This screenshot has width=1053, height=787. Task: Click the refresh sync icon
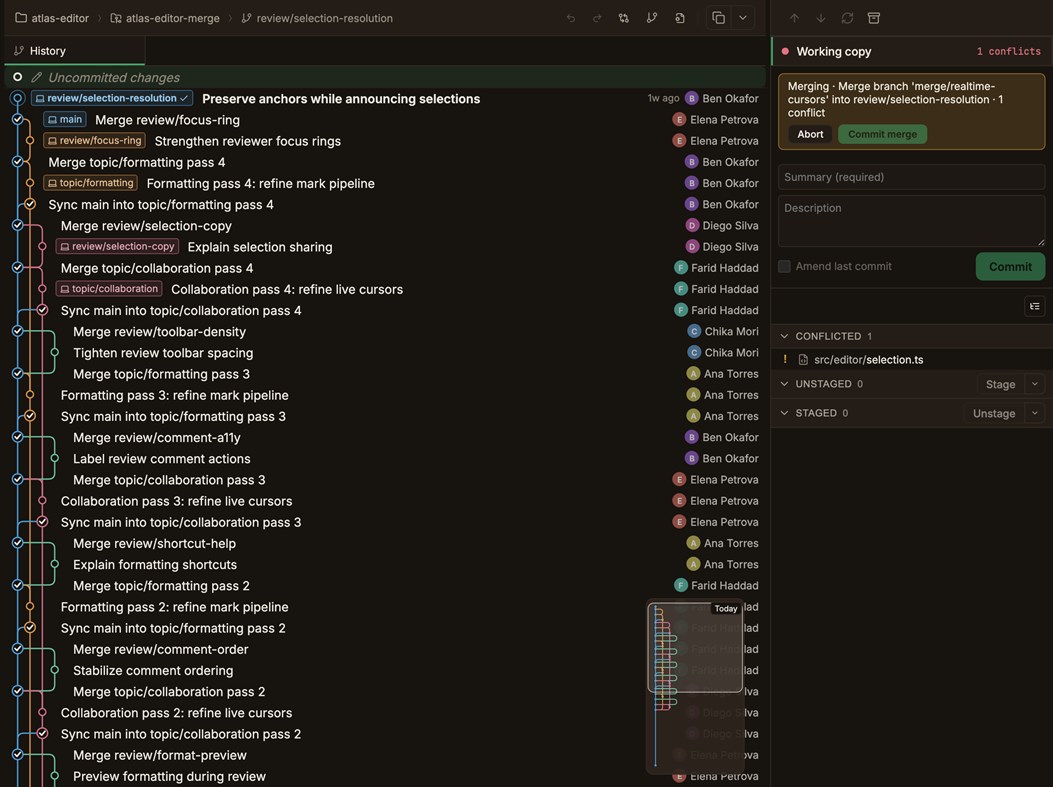848,18
